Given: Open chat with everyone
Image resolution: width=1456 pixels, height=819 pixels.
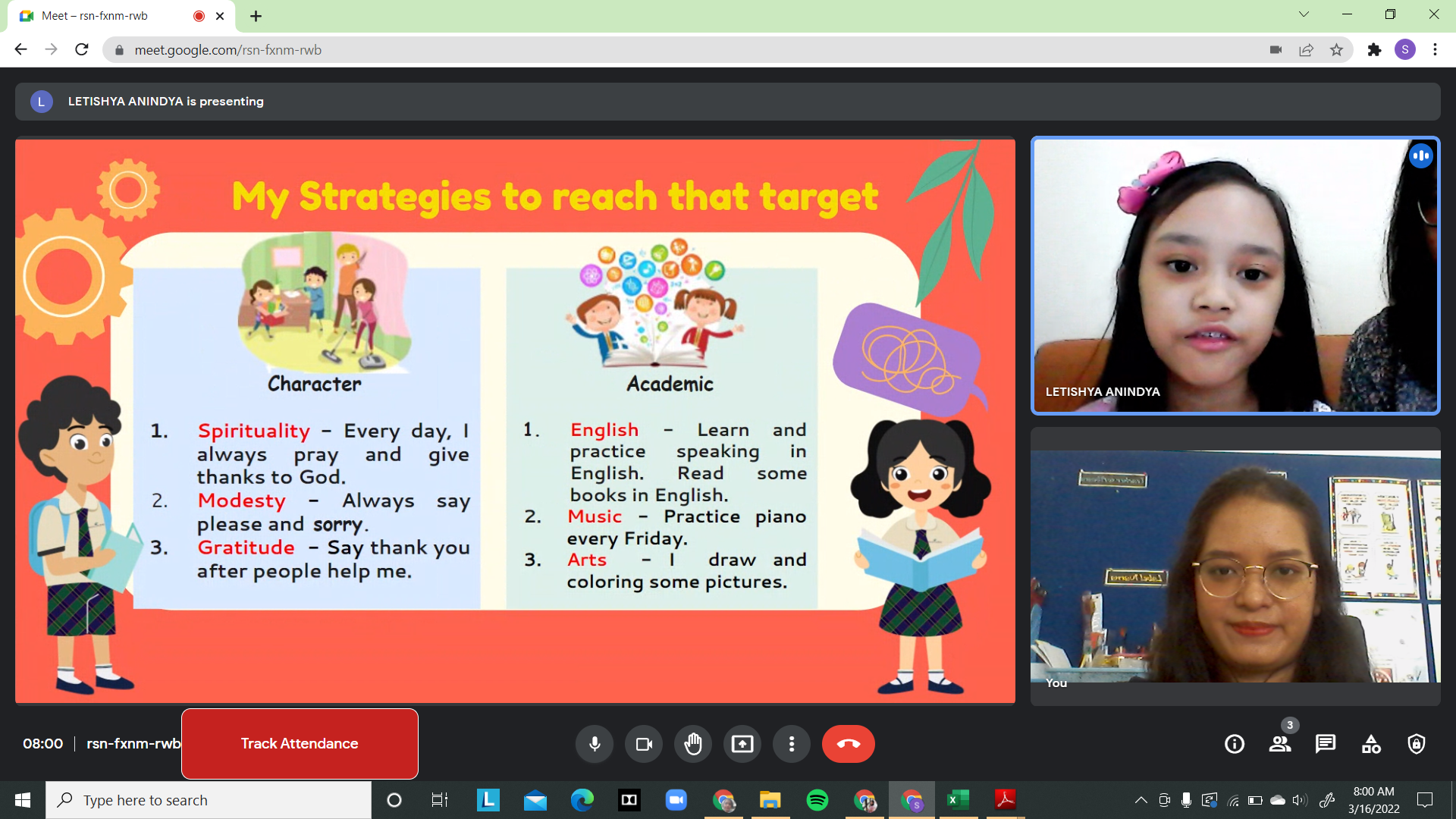Looking at the screenshot, I should coord(1326,744).
